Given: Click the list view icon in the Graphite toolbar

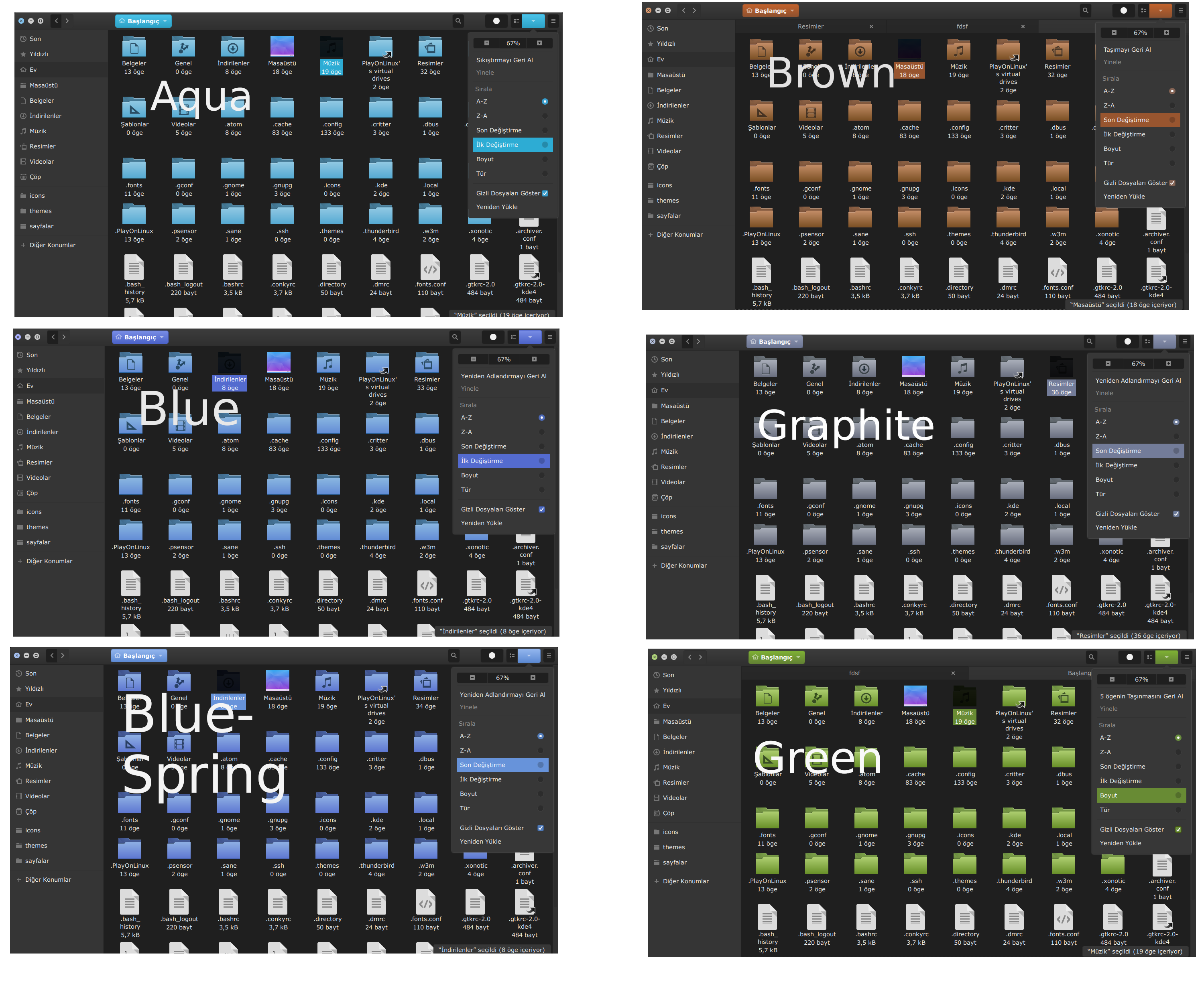Looking at the screenshot, I should click(1147, 341).
